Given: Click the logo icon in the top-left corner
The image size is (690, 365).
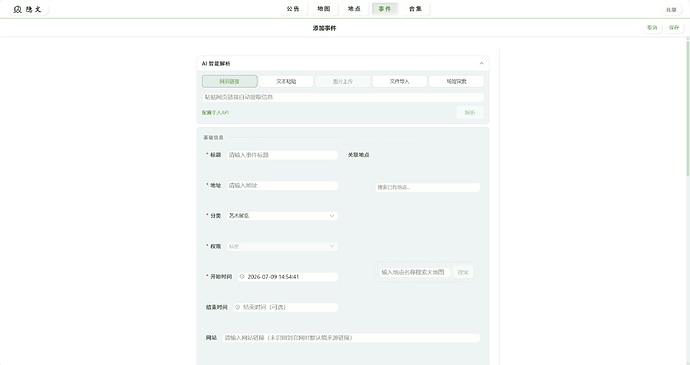Looking at the screenshot, I should (17, 9).
